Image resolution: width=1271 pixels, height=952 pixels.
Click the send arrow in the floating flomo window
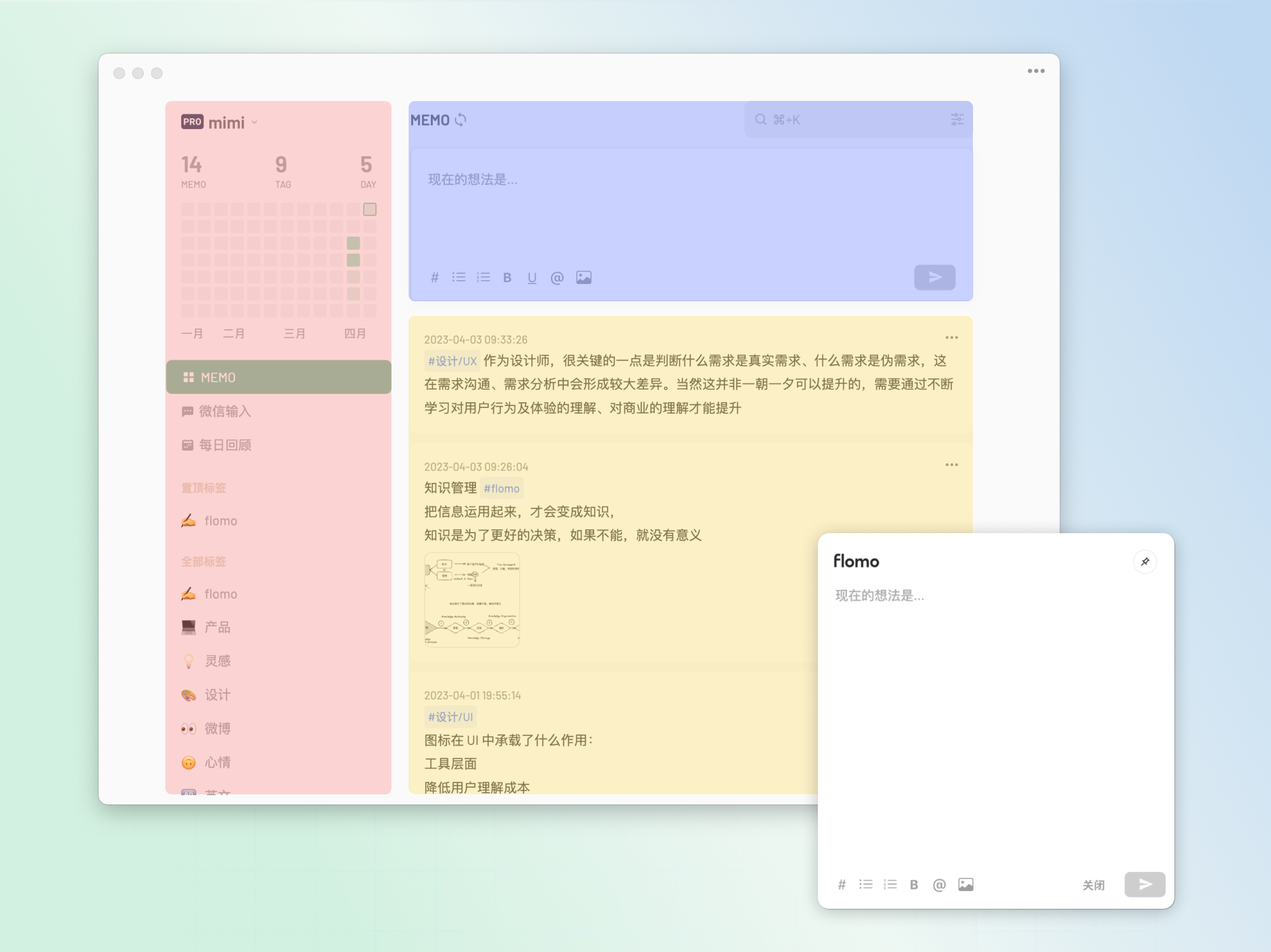pos(1144,884)
